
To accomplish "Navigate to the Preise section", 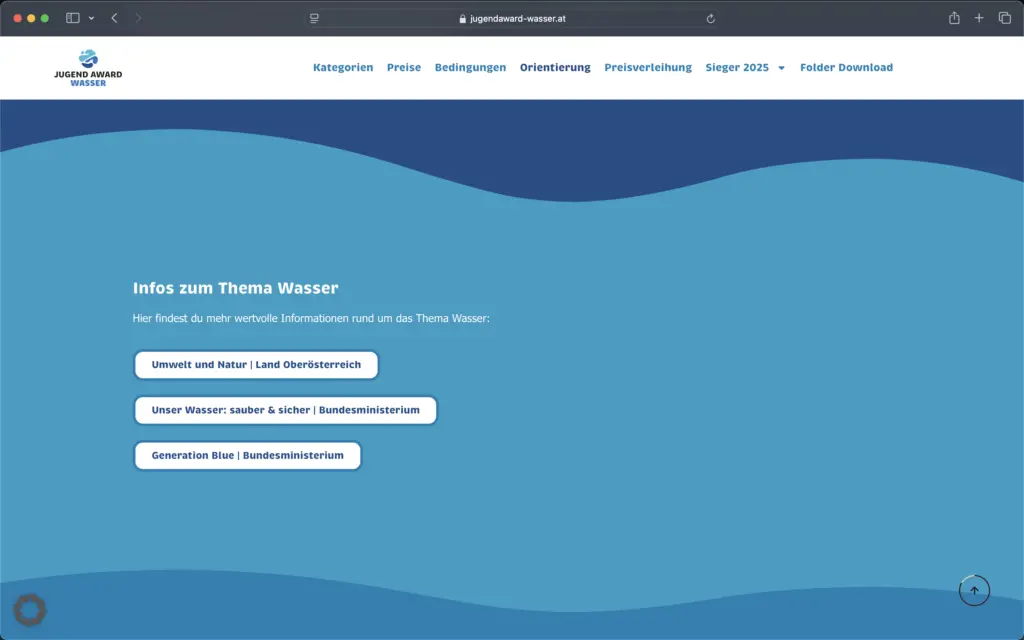I will click(x=404, y=67).
